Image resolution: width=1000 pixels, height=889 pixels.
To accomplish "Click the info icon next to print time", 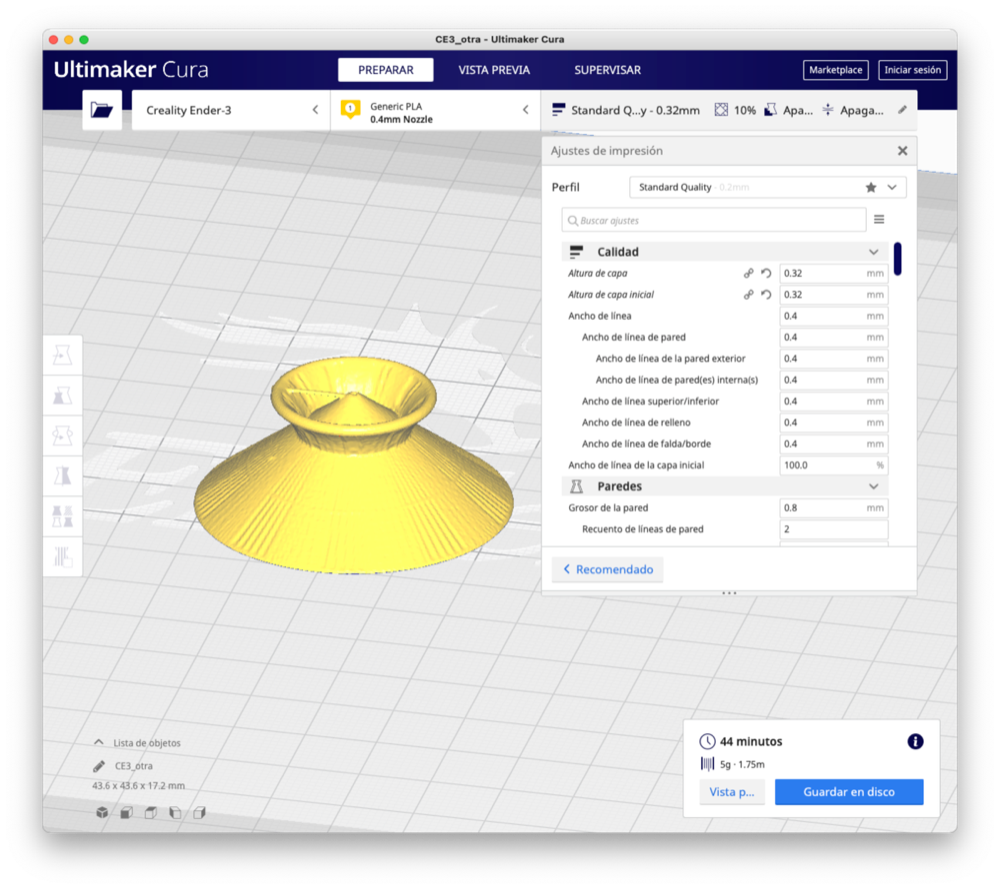I will tap(915, 742).
